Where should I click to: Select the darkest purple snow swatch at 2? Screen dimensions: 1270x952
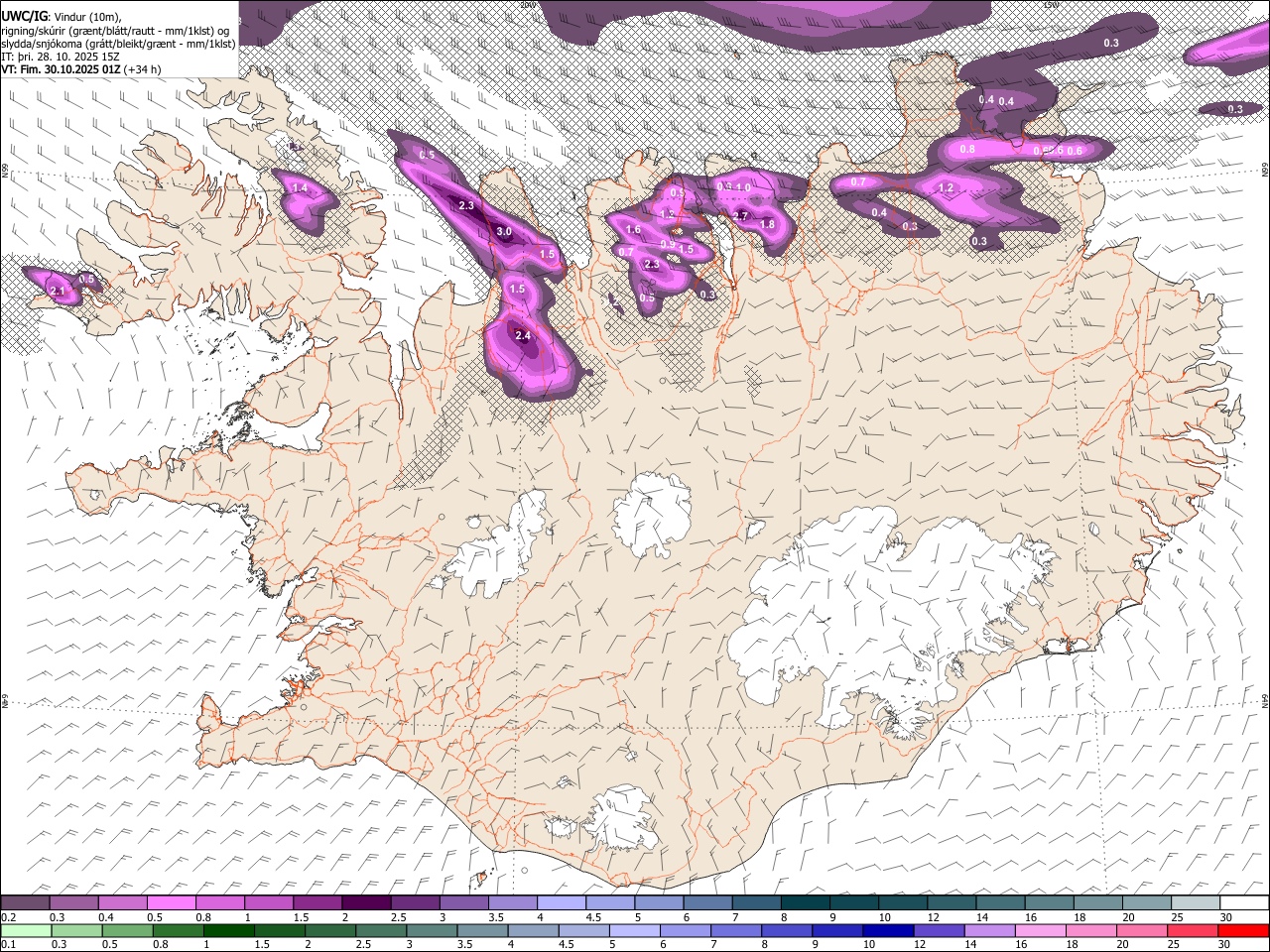pyautogui.click(x=366, y=902)
